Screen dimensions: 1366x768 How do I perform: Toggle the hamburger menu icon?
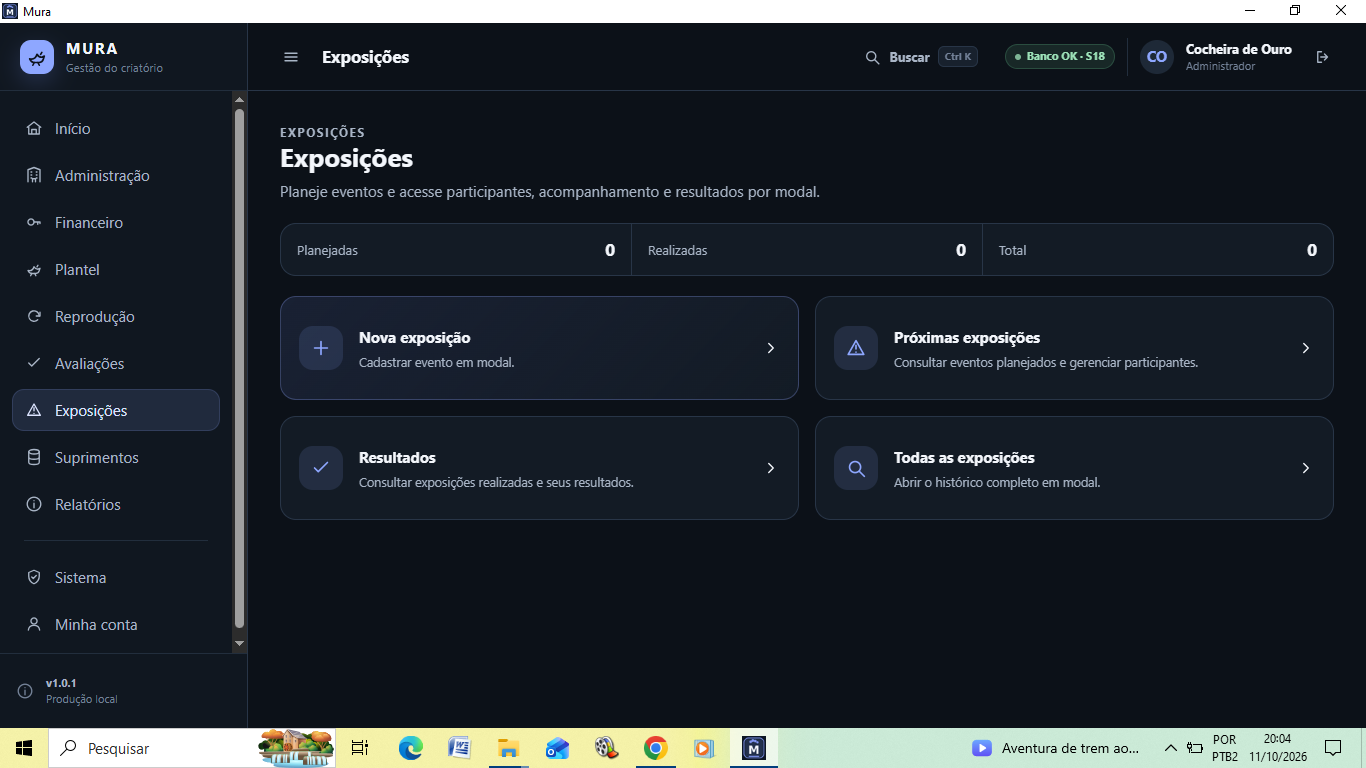click(x=291, y=57)
